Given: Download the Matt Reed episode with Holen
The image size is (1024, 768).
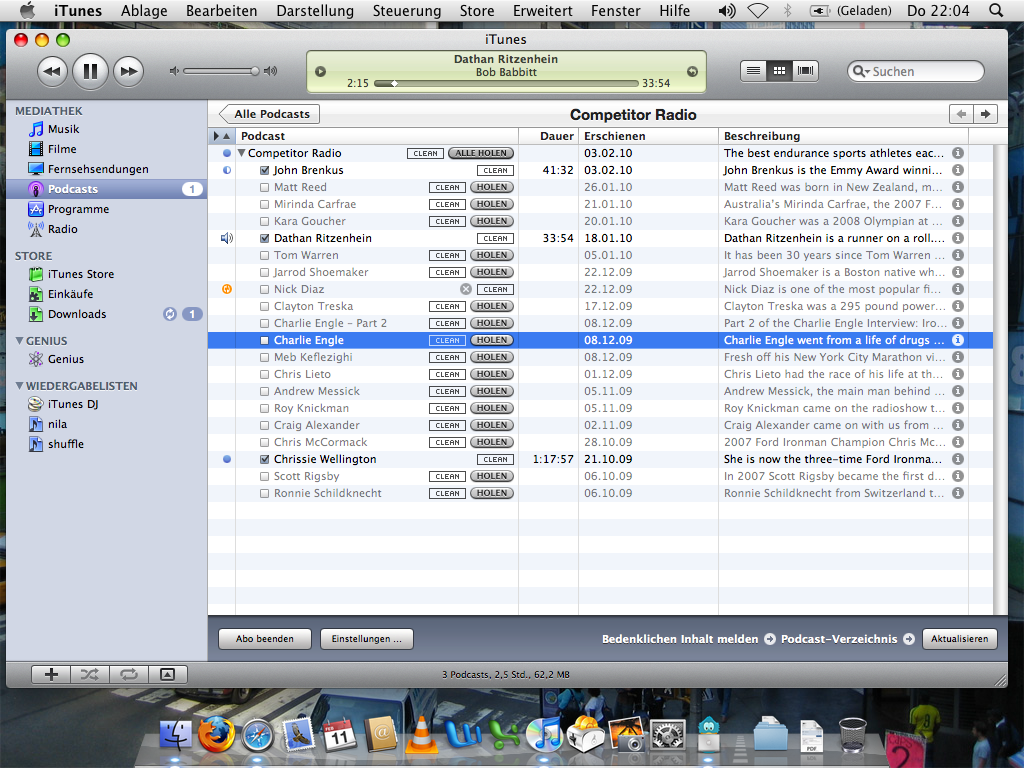Looking at the screenshot, I should (492, 187).
